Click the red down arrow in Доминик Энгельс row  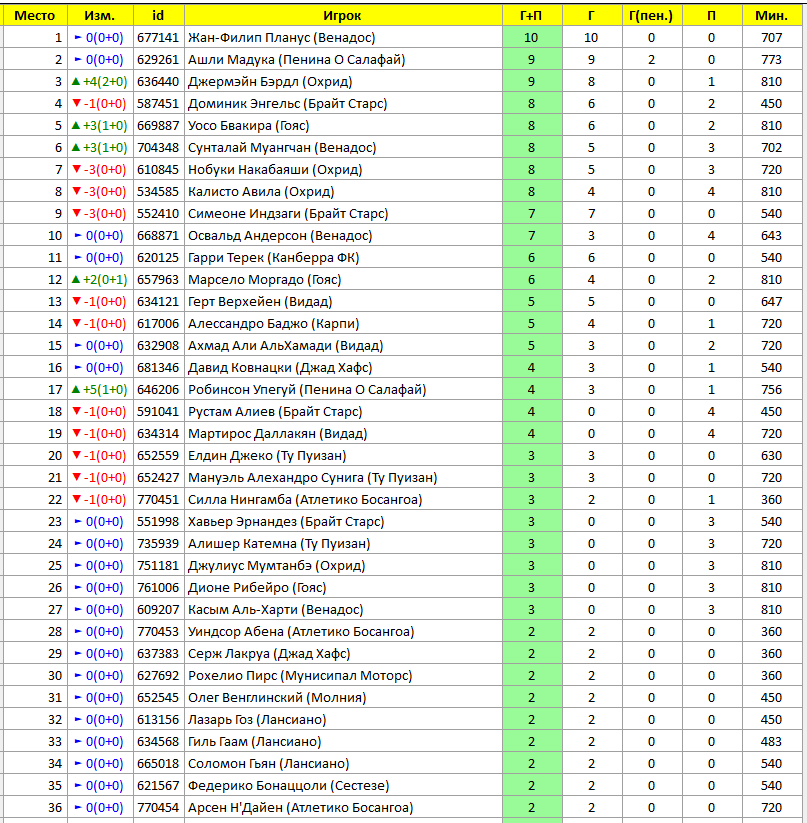pos(77,103)
